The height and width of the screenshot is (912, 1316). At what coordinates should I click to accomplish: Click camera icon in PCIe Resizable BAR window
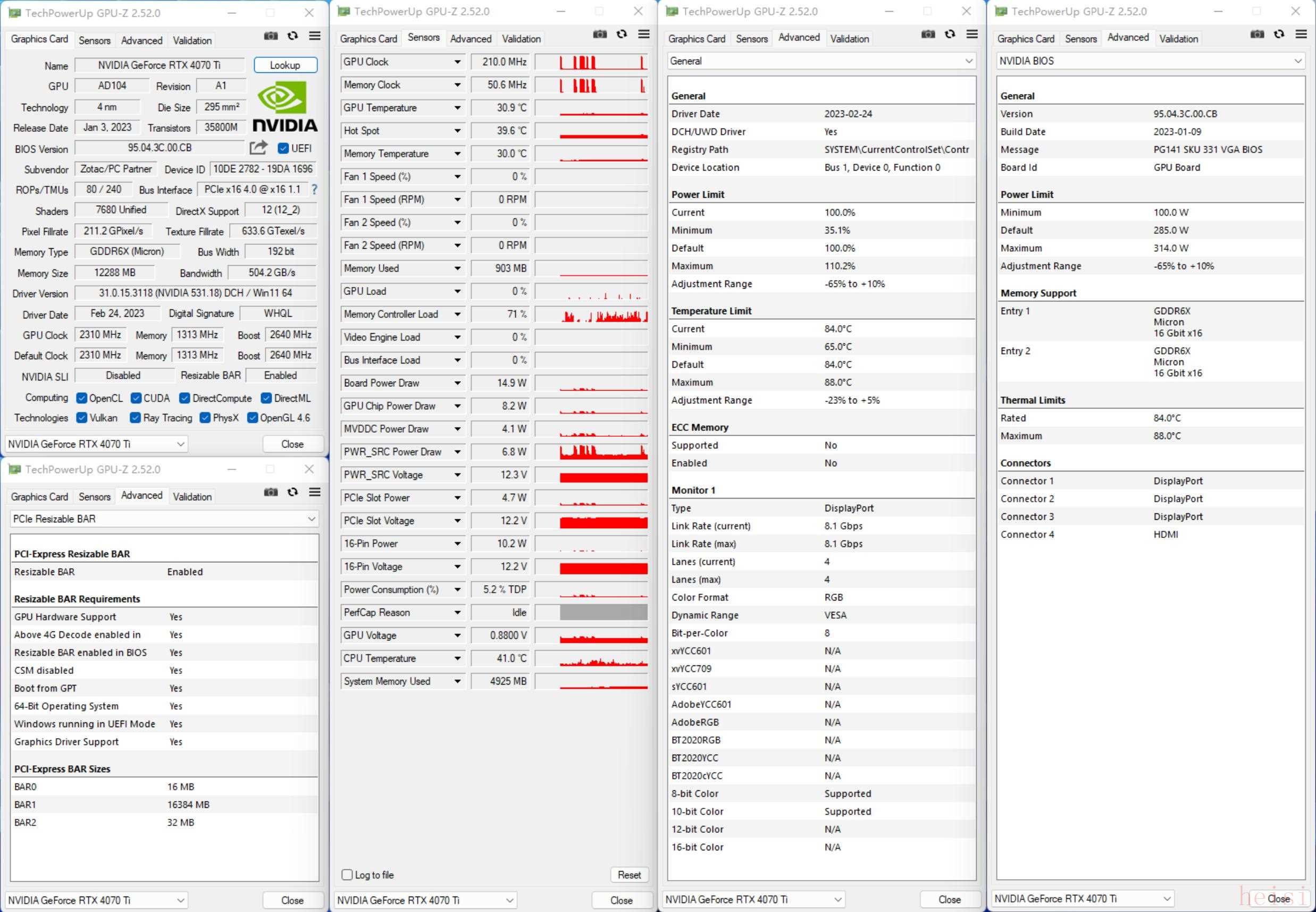[x=271, y=492]
